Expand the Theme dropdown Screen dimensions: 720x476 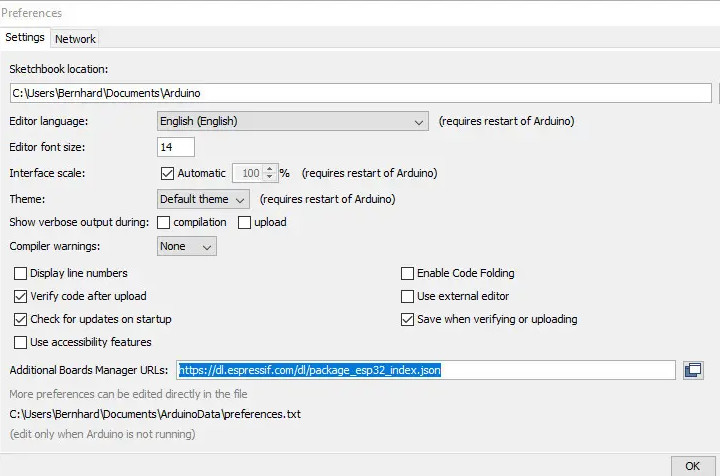[x=203, y=199]
